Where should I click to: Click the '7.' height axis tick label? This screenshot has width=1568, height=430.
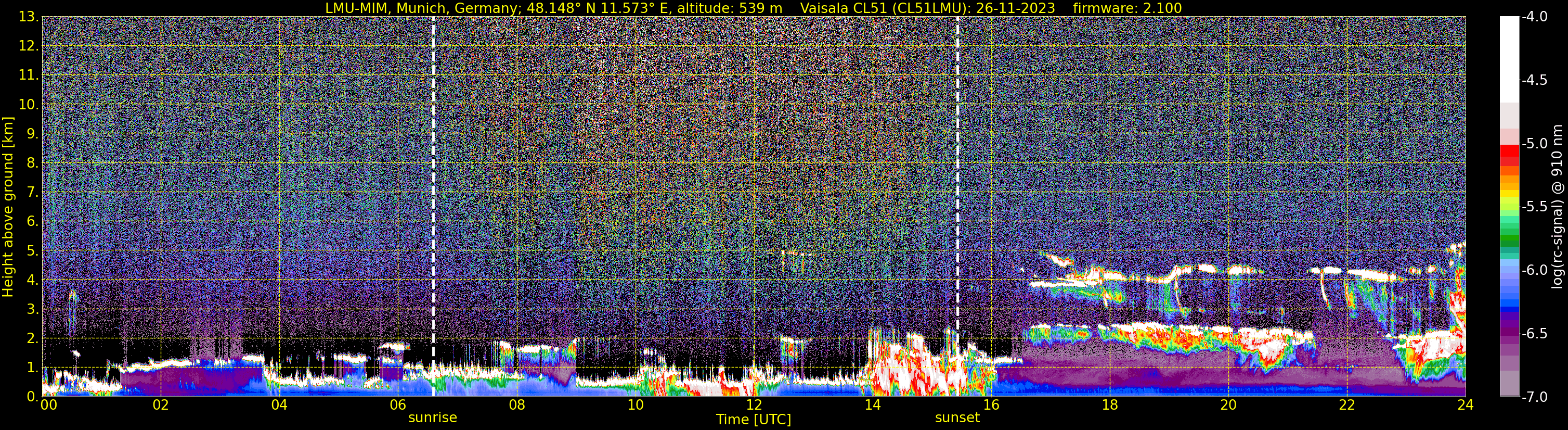32,193
